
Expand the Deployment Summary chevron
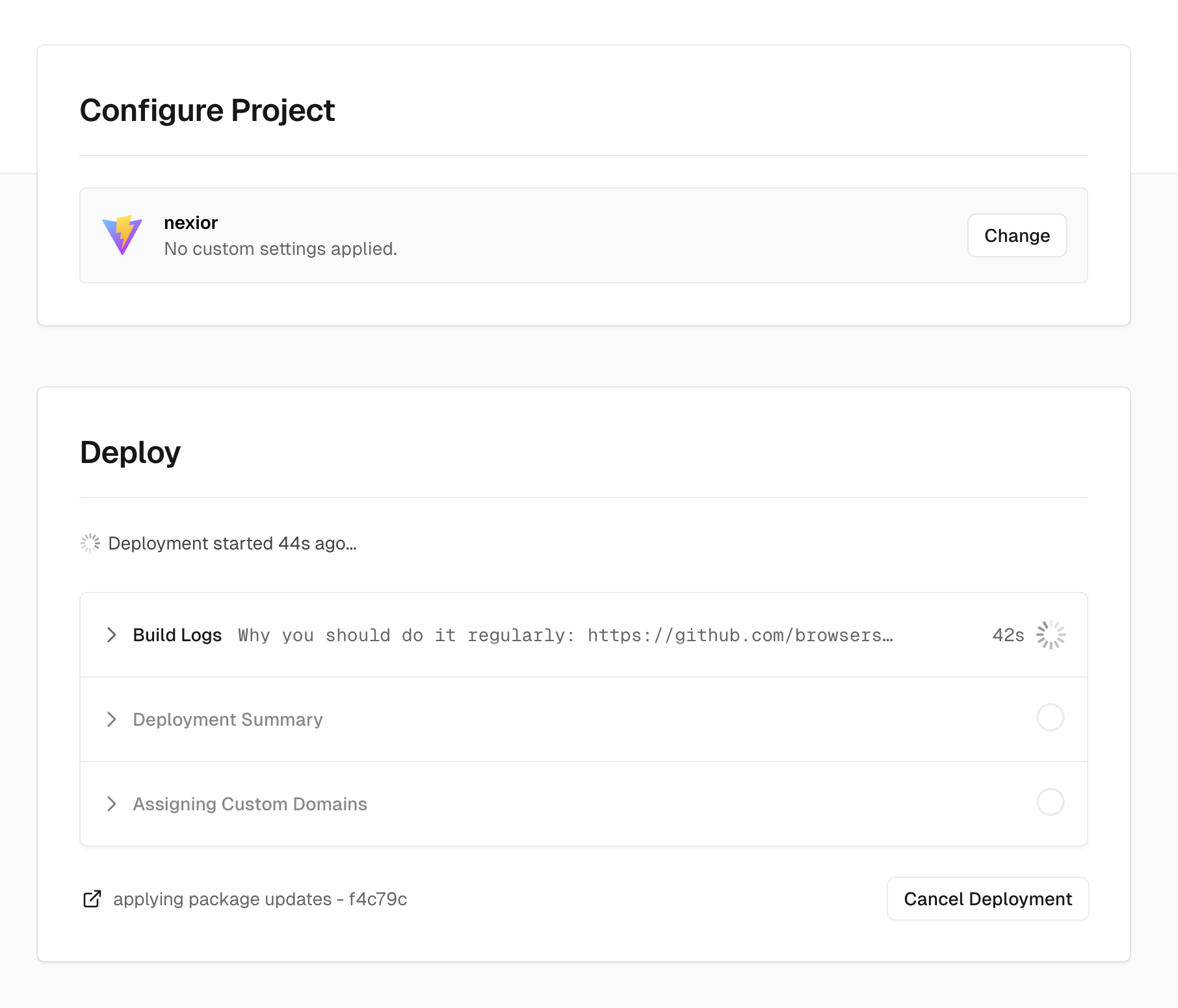pyautogui.click(x=112, y=719)
